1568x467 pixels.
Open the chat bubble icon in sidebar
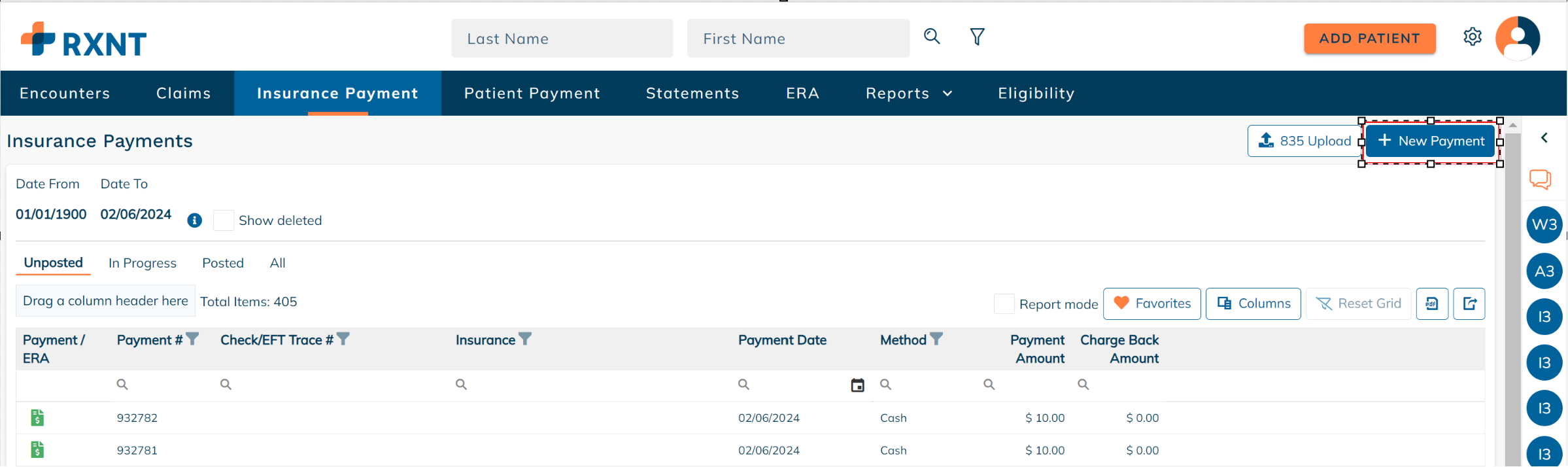(x=1540, y=179)
